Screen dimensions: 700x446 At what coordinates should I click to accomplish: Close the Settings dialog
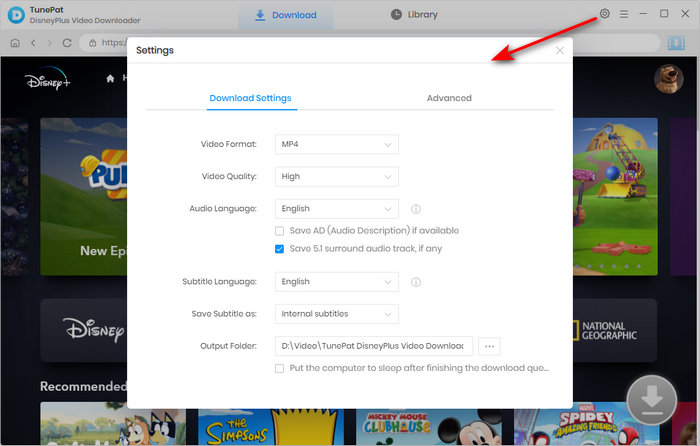pos(560,50)
